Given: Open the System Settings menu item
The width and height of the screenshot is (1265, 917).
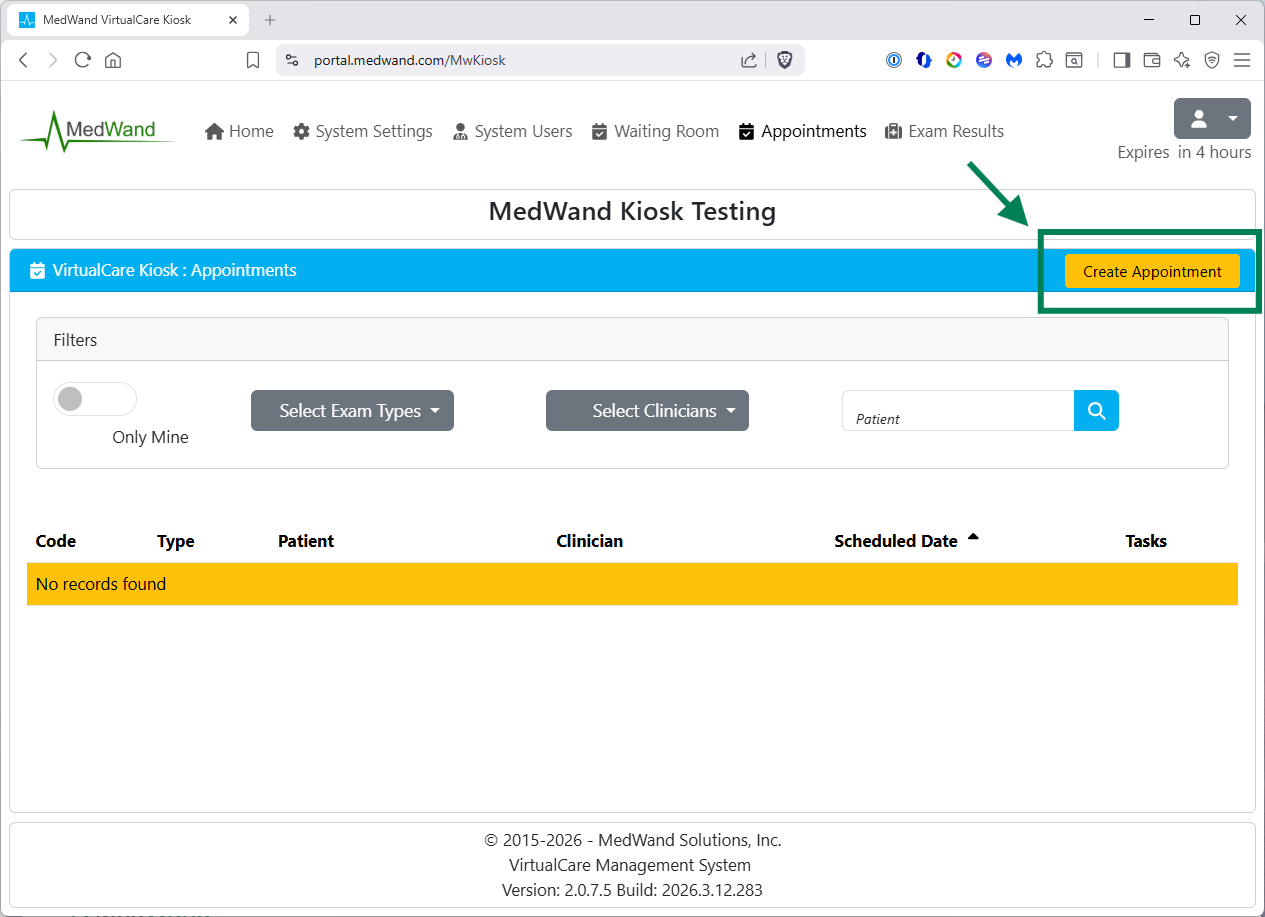Looking at the screenshot, I should tap(363, 131).
